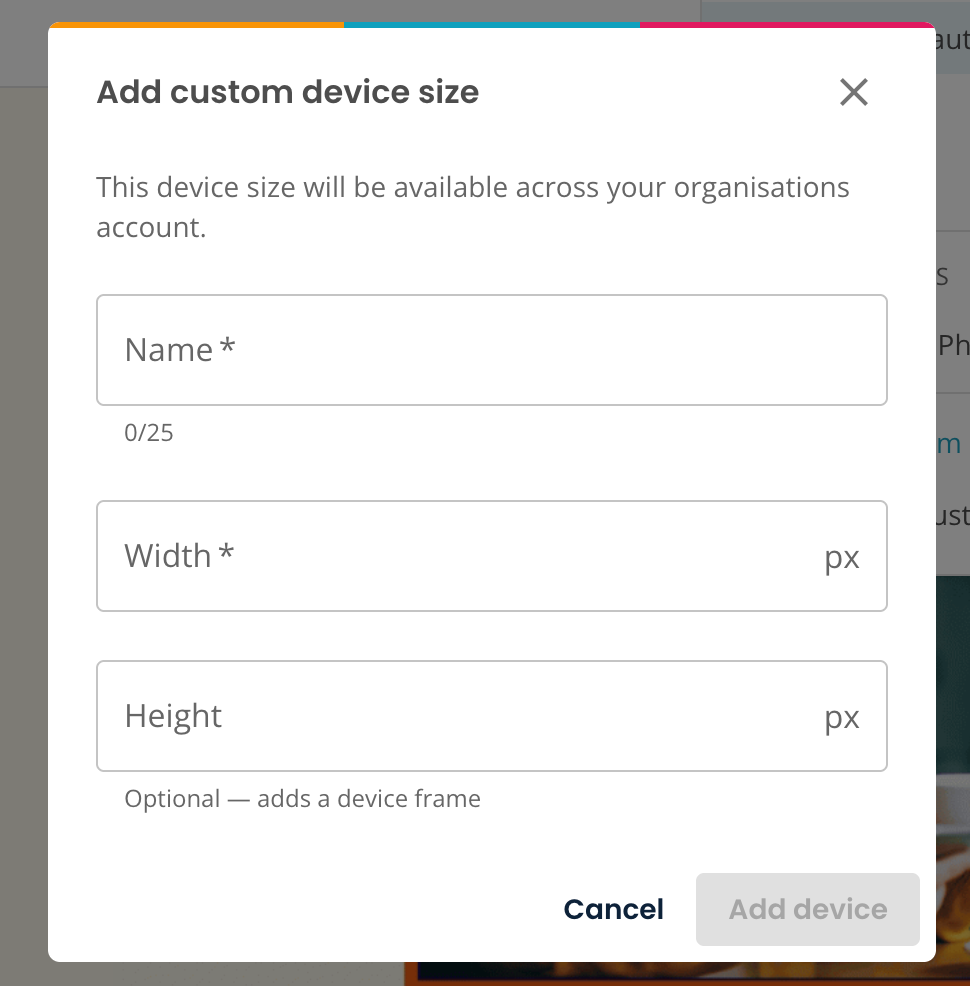Screen dimensions: 970x986
Task: Click the 'Name *' placeholder label
Action: pyautogui.click(x=180, y=350)
